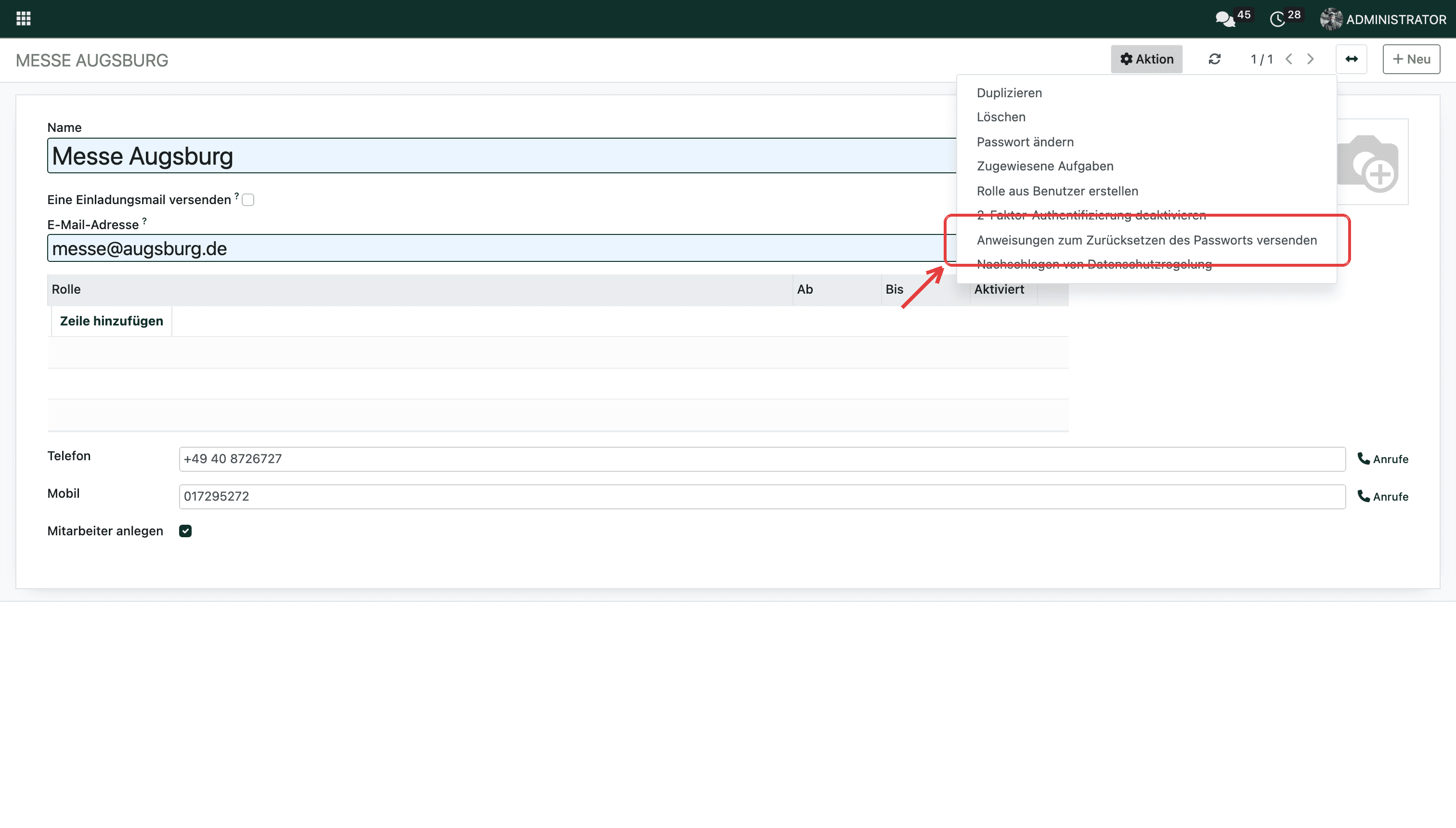Viewport: 1456px width, 828px height.
Task: Go to the previous record arrow
Action: (1289, 59)
